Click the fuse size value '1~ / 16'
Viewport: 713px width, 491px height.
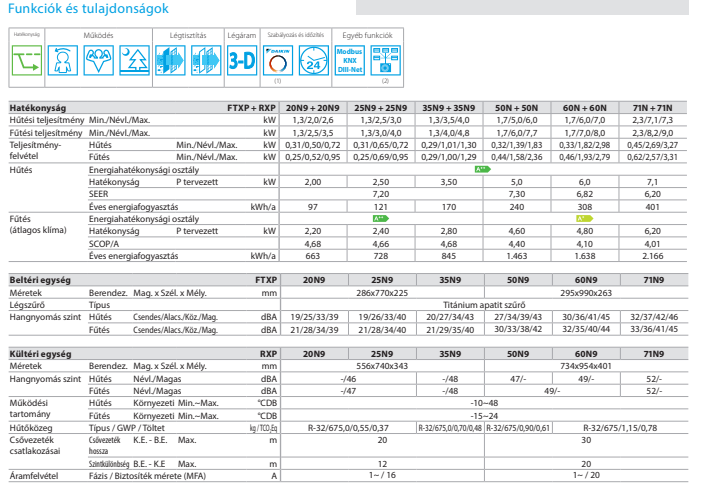point(382,475)
